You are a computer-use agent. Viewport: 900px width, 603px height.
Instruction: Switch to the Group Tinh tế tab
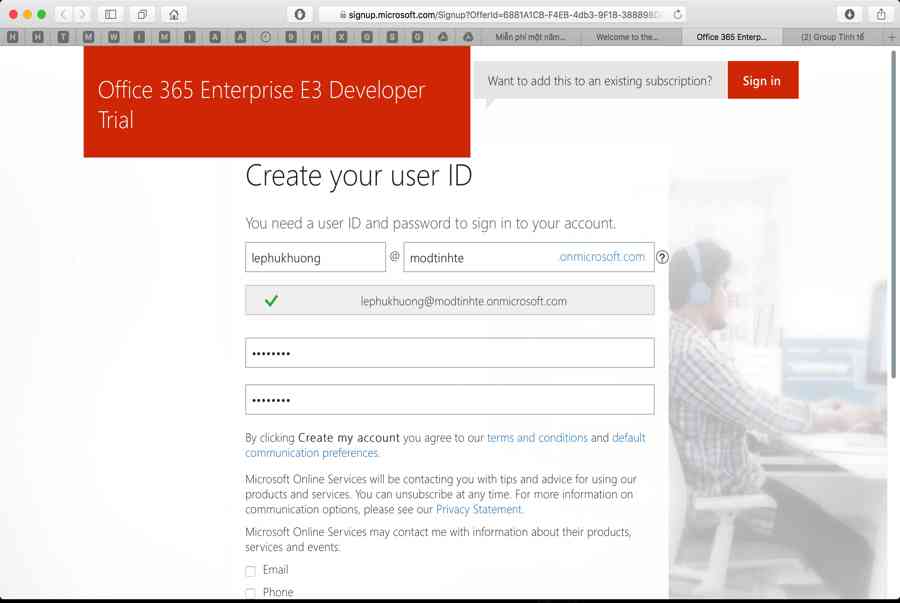[832, 37]
